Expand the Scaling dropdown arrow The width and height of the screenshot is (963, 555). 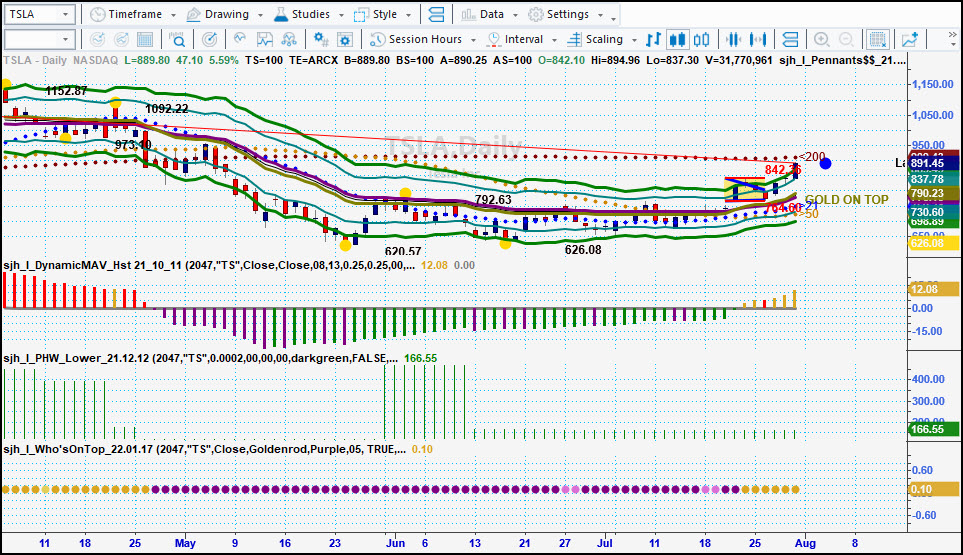click(x=634, y=40)
